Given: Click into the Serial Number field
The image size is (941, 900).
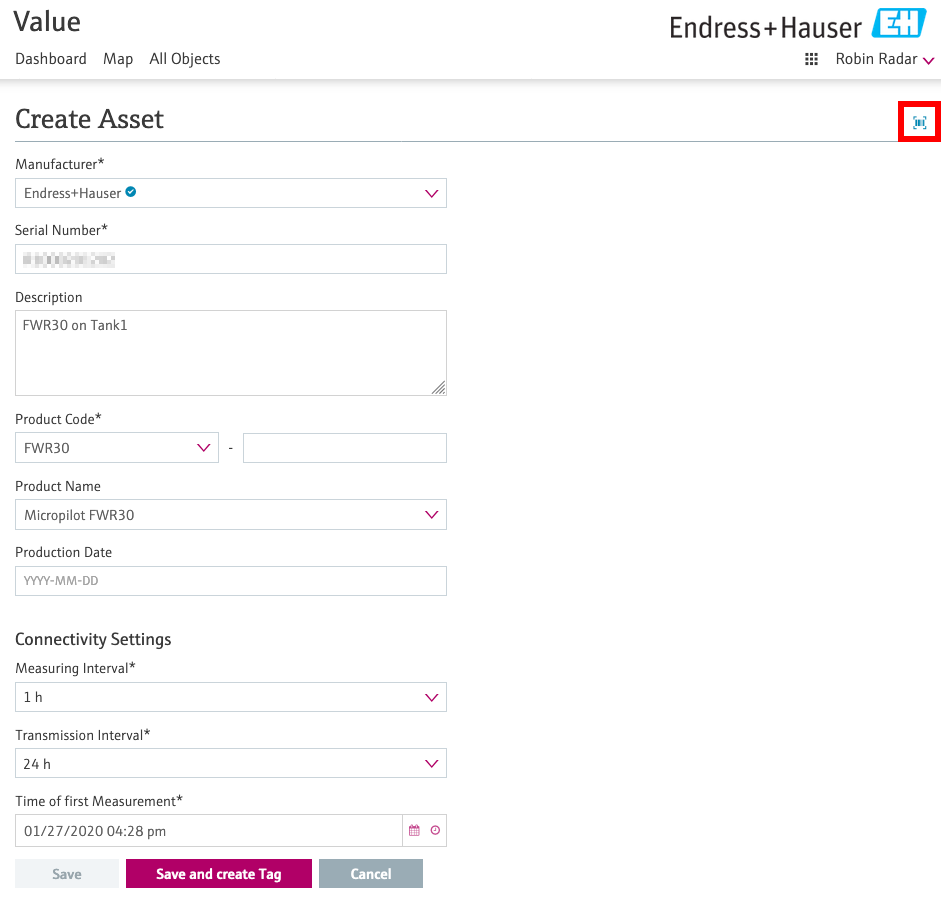Looking at the screenshot, I should (231, 259).
